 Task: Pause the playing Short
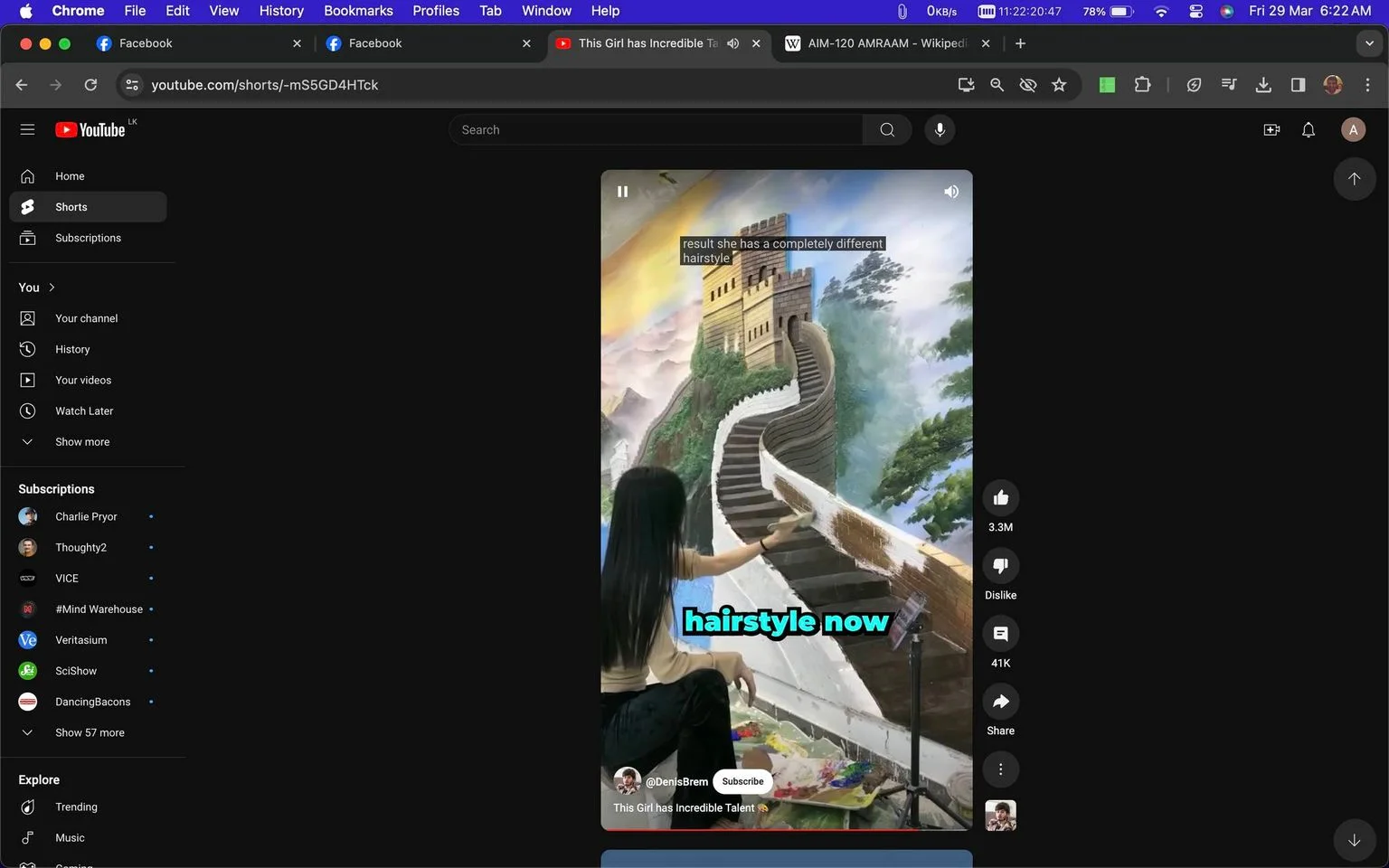pos(622,192)
